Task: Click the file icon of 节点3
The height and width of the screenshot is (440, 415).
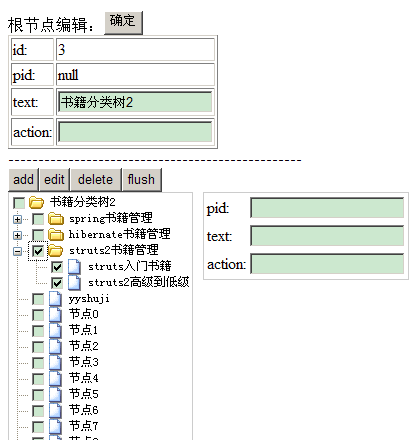Action: pyautogui.click(x=55, y=362)
